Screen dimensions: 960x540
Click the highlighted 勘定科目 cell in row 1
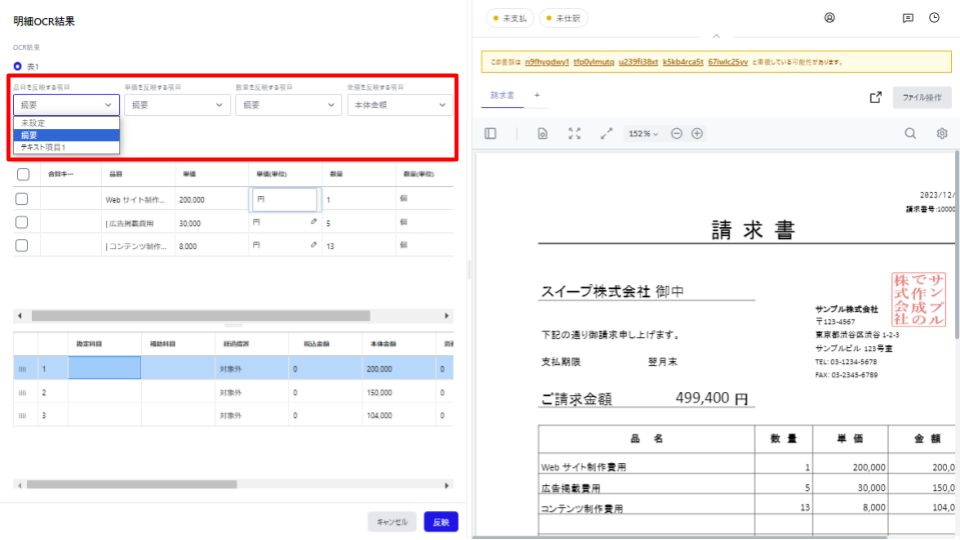[x=105, y=368]
